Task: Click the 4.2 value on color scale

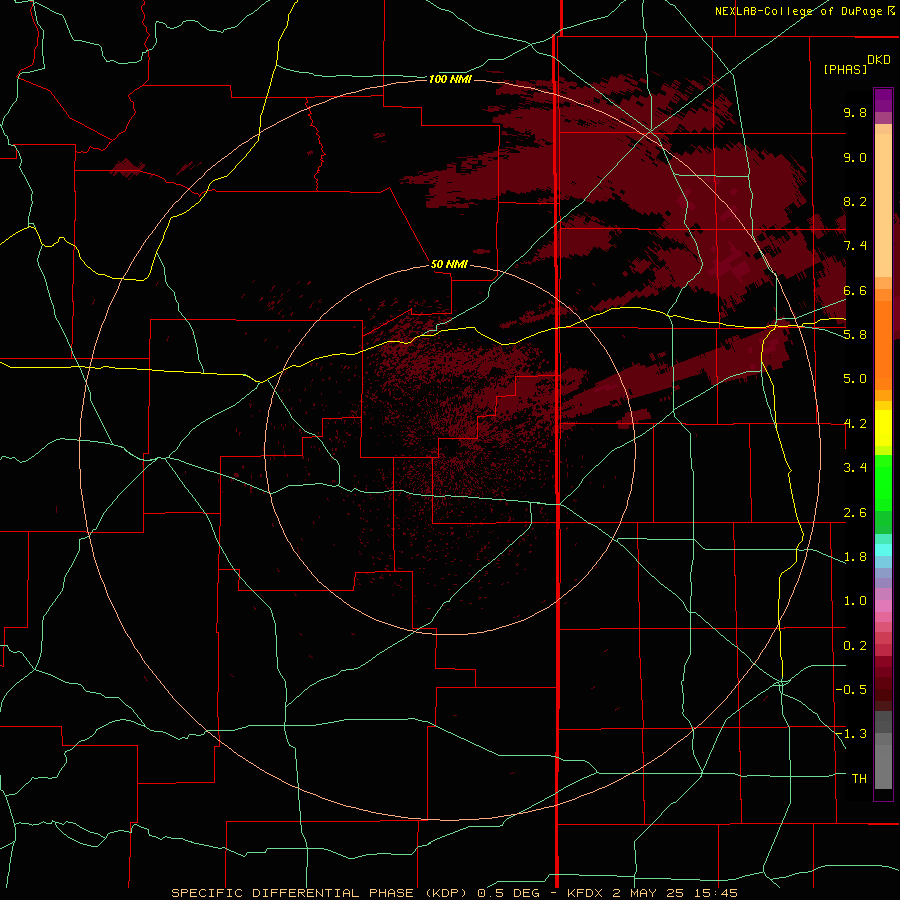Action: [855, 424]
